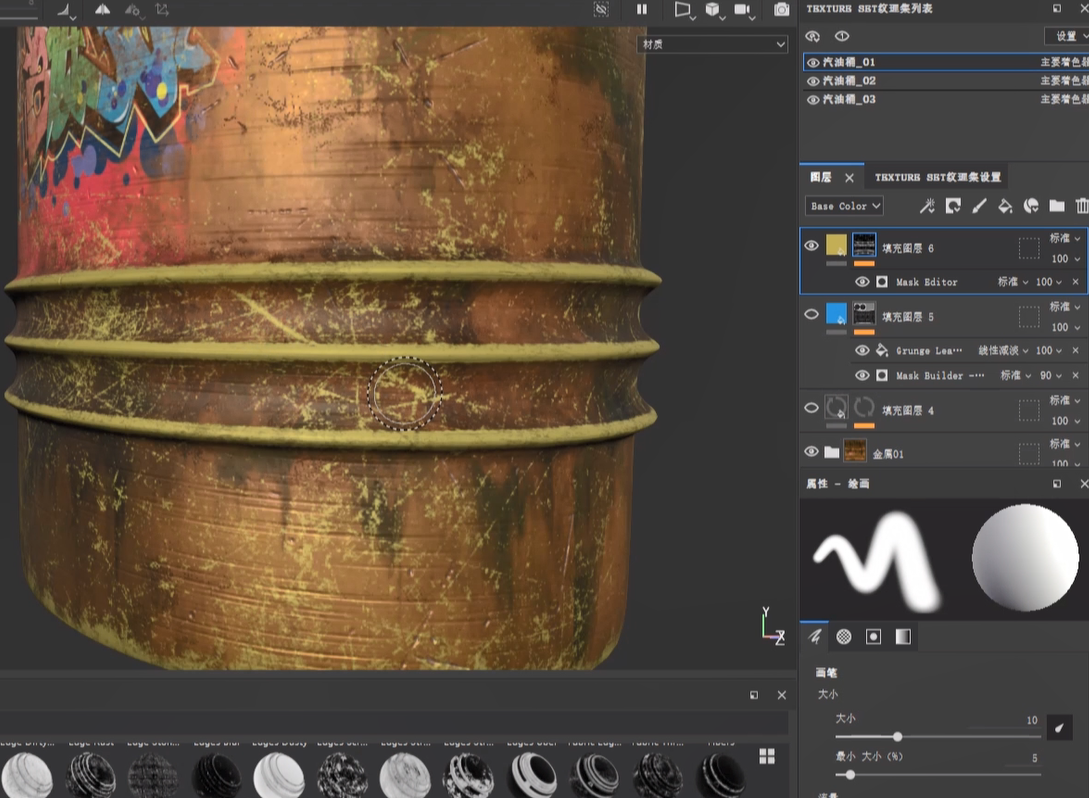Add a new folder in layers panel

click(x=1056, y=206)
